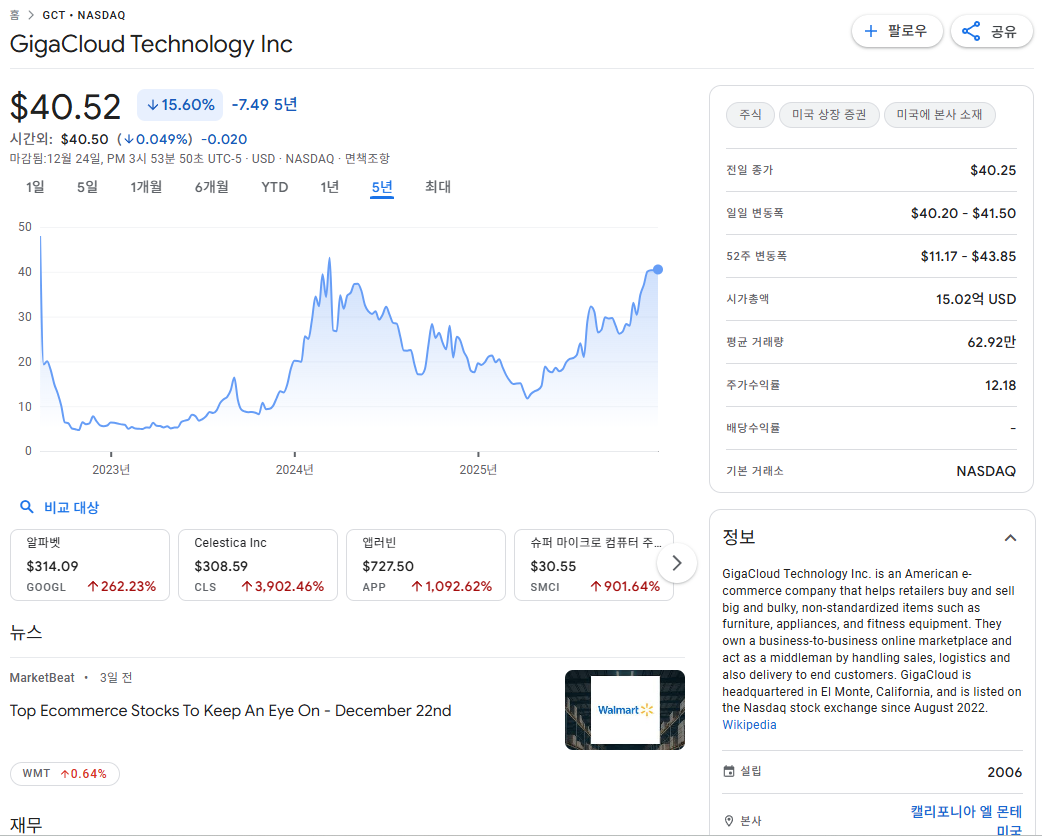Click the 전일 종가 value $40.25

993,170
